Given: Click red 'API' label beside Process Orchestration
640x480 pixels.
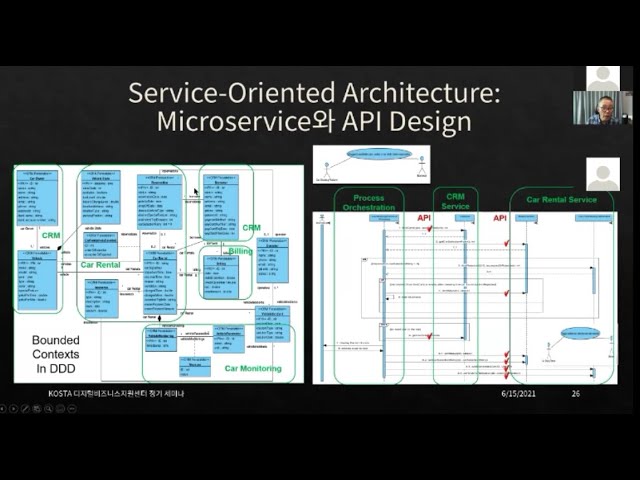Looking at the screenshot, I should (x=424, y=218).
